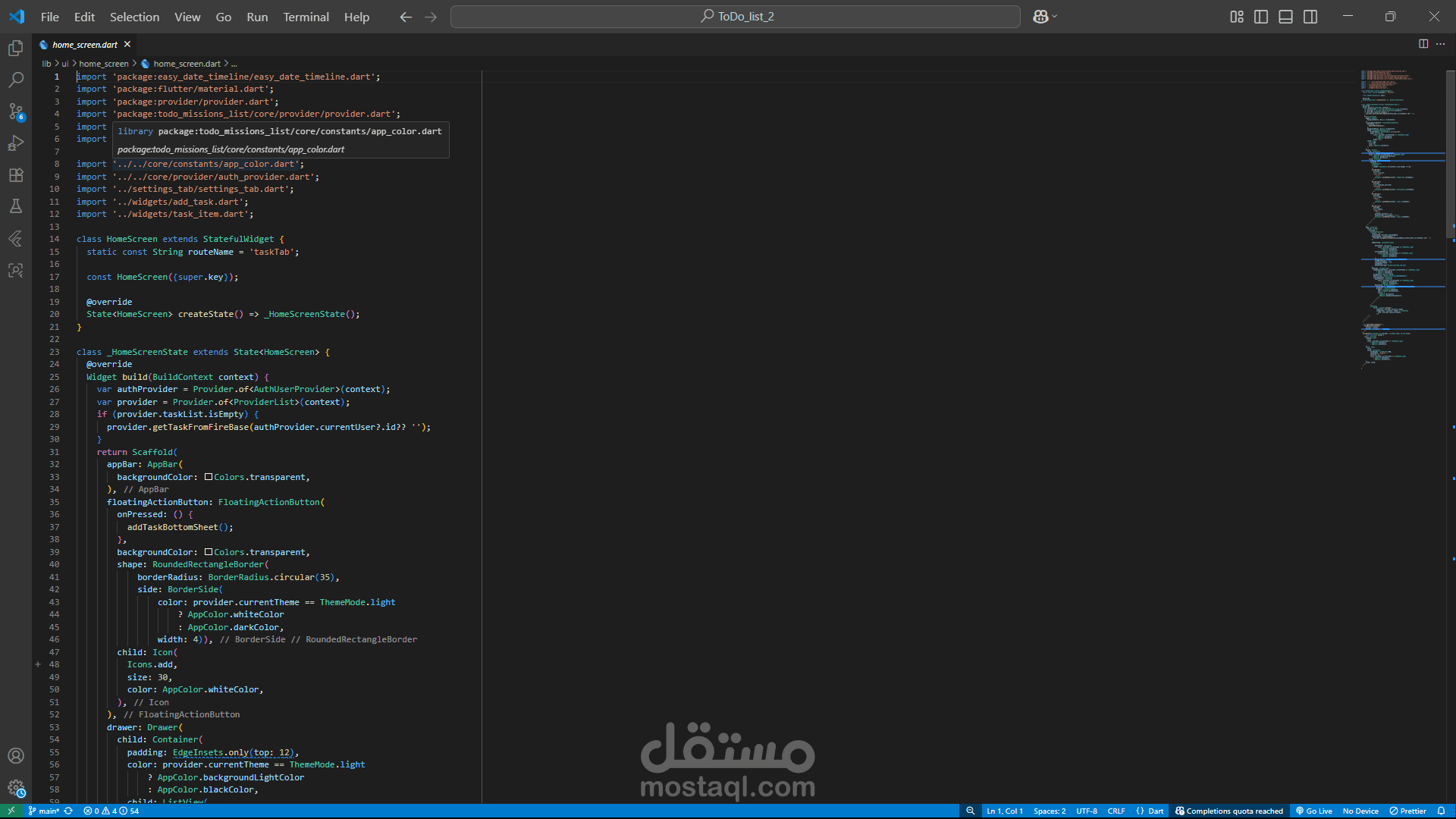The image size is (1456, 819).
Task: Open the Search view in activity bar
Action: point(15,80)
